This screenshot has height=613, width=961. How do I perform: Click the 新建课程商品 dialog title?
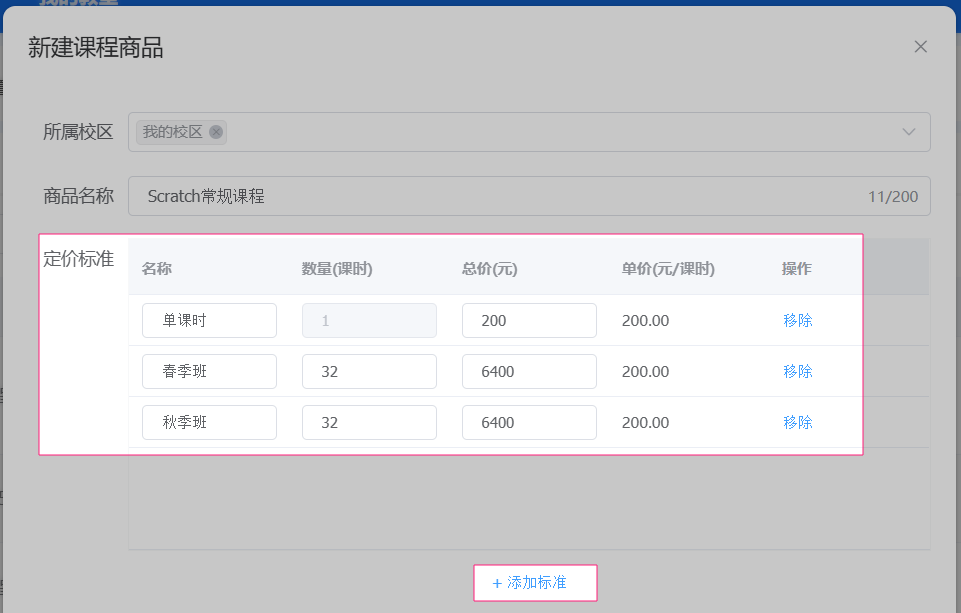96,48
